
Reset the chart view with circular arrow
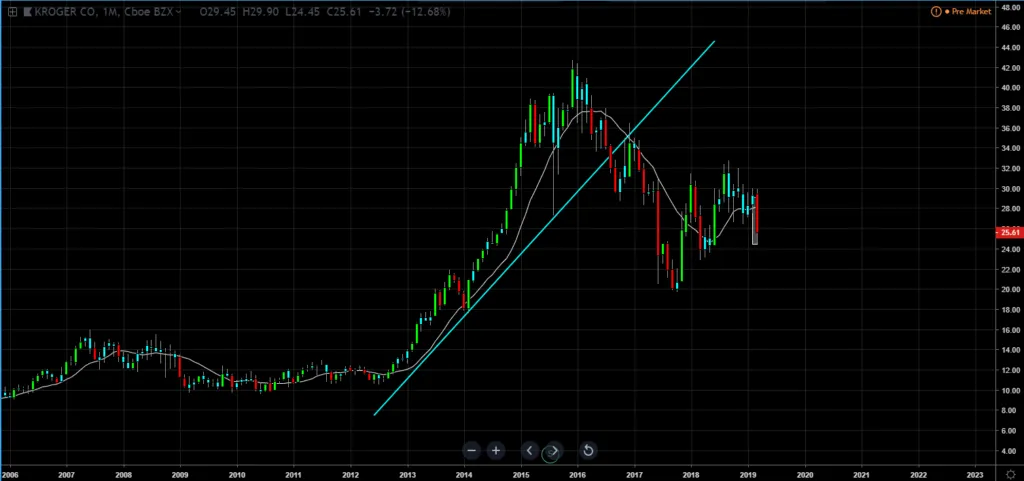[x=588, y=450]
